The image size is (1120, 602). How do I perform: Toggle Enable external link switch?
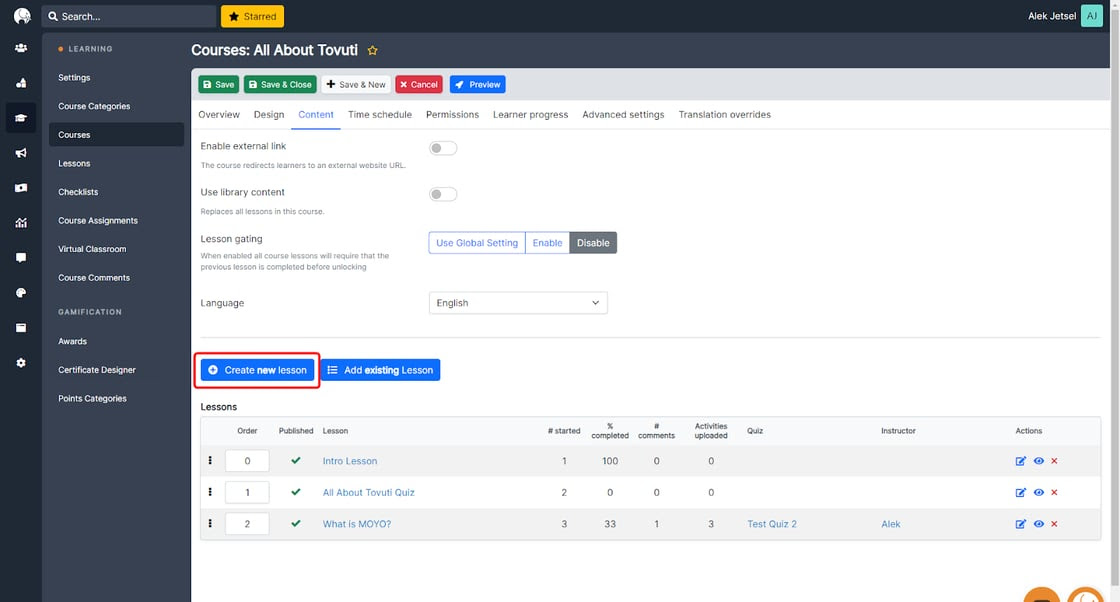442,148
